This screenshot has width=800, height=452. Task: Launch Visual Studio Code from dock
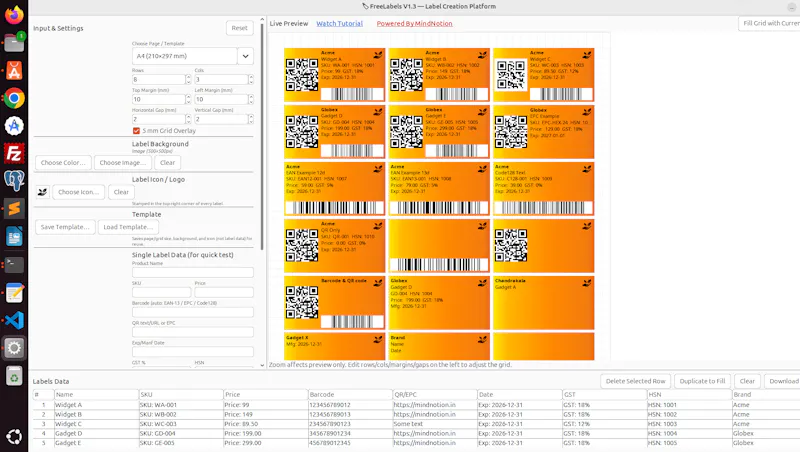tap(14, 320)
